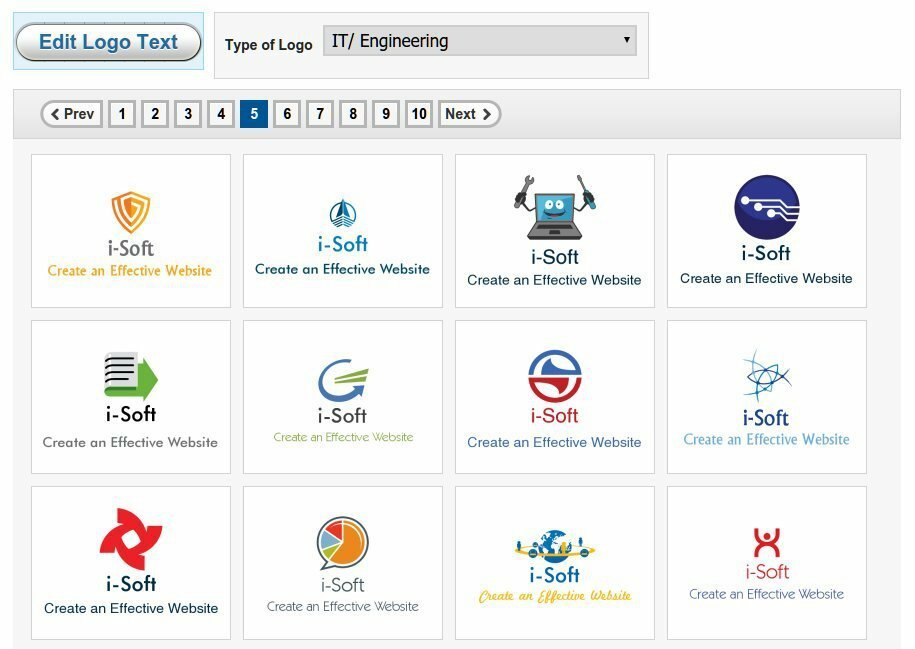Select the globe with cranes logo
This screenshot has width=915, height=649.
[x=554, y=541]
